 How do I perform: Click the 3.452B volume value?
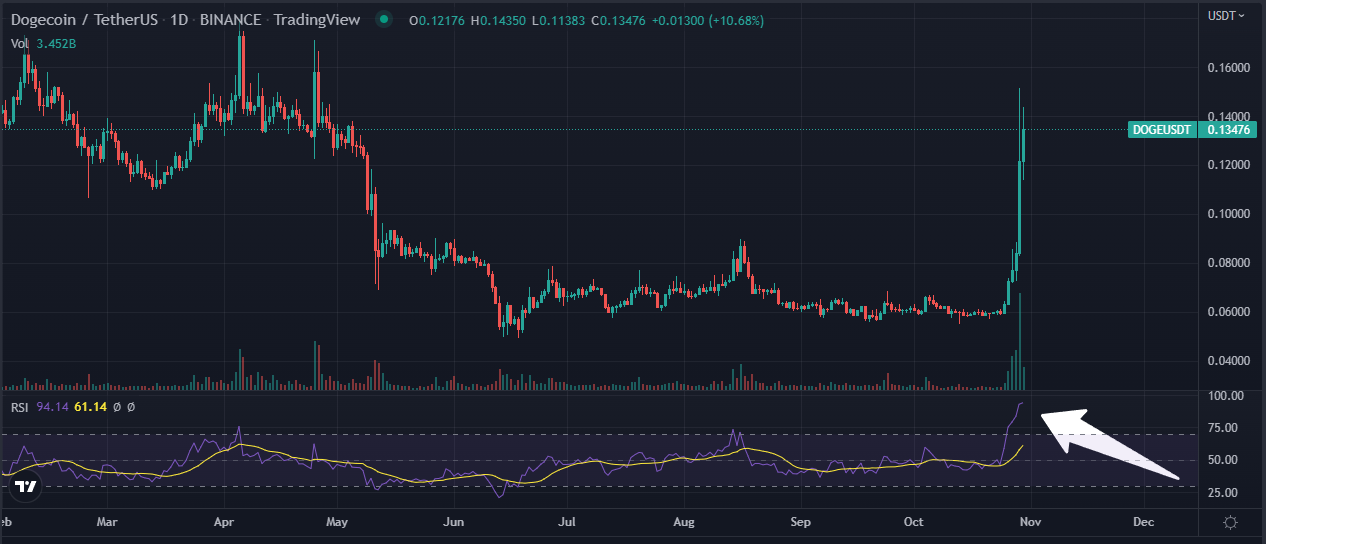pyautogui.click(x=56, y=43)
